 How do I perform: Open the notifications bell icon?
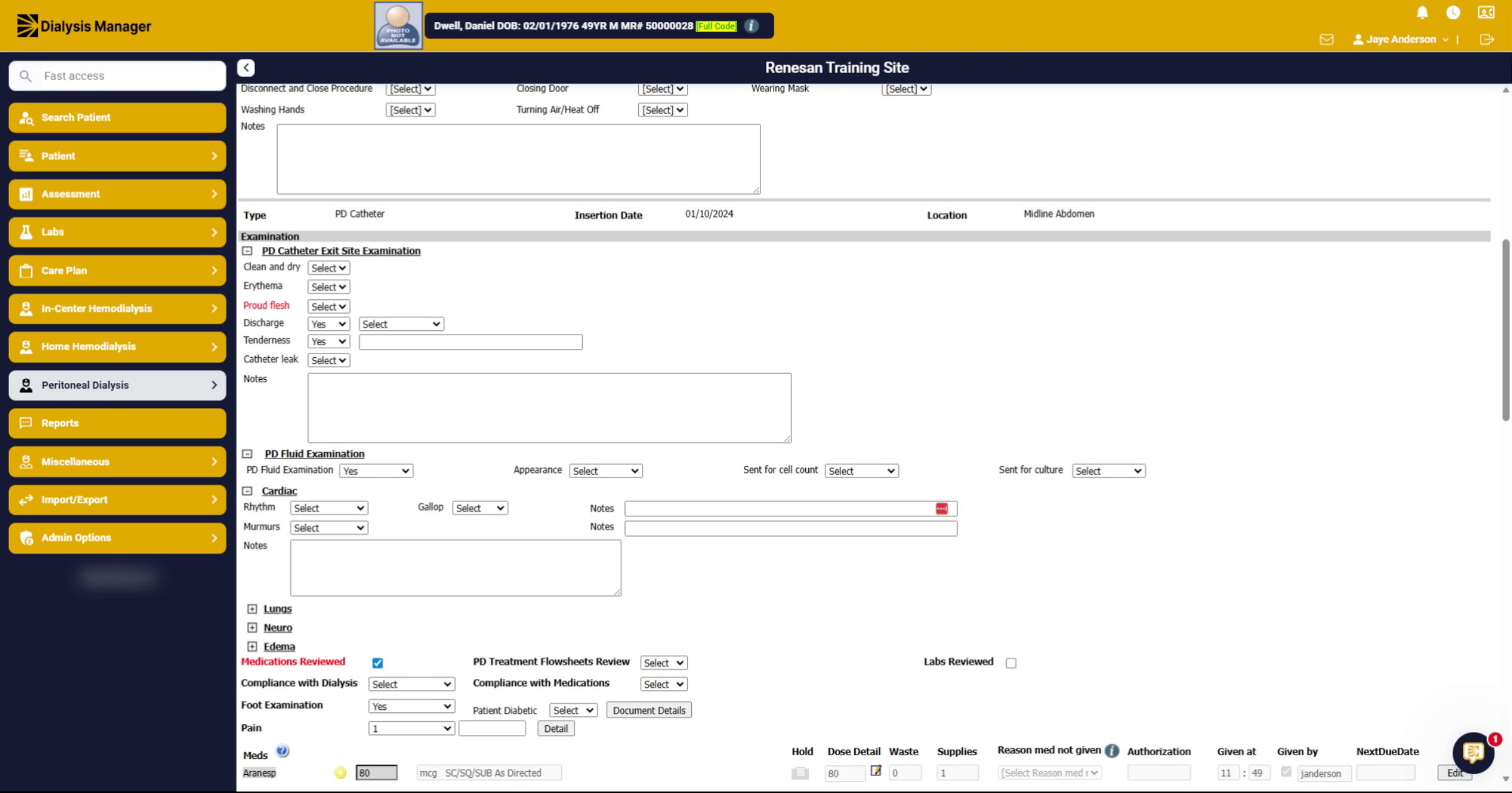(x=1422, y=13)
